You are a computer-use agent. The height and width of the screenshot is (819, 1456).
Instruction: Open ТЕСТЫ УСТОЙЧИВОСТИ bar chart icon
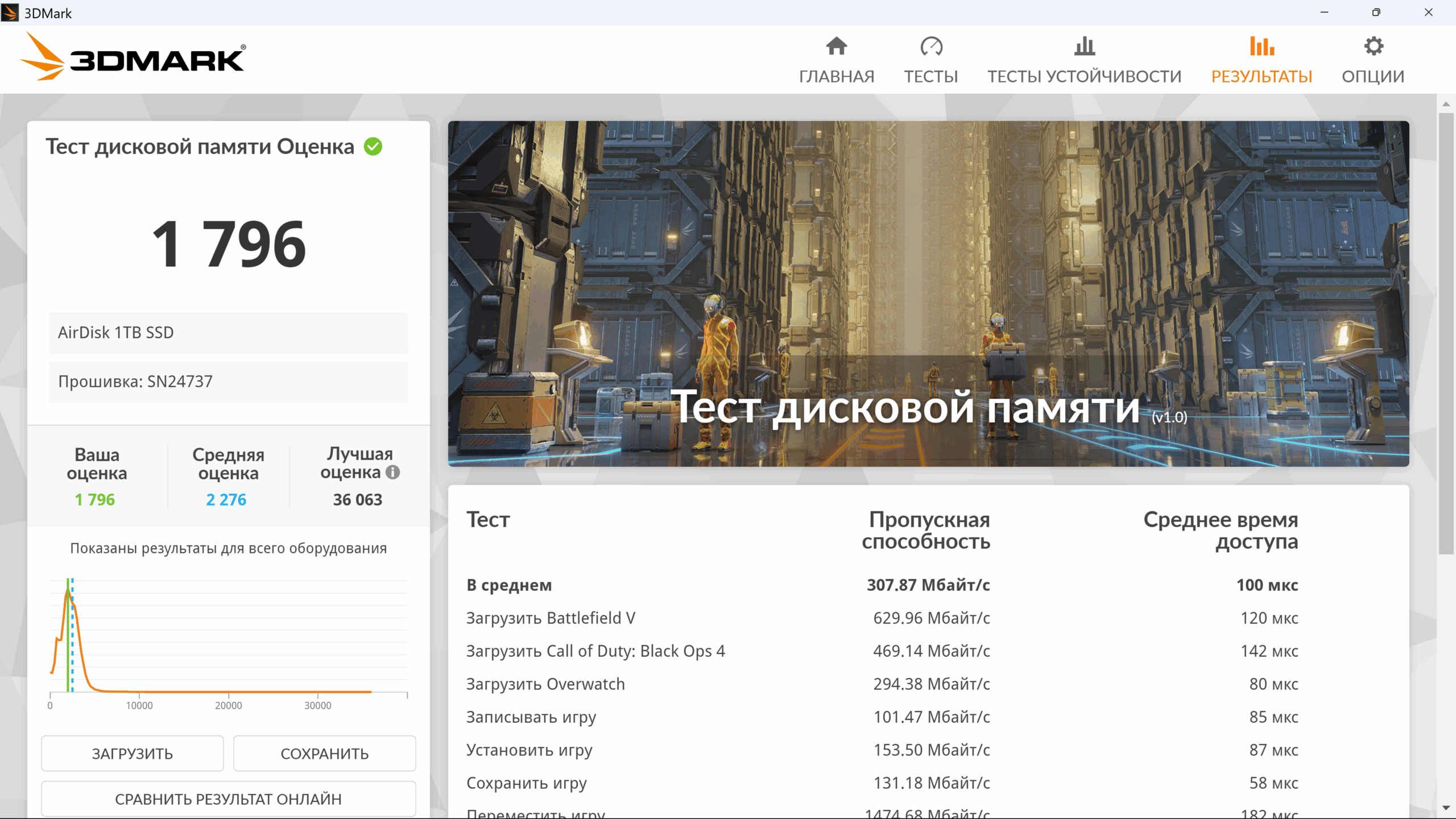(1084, 46)
